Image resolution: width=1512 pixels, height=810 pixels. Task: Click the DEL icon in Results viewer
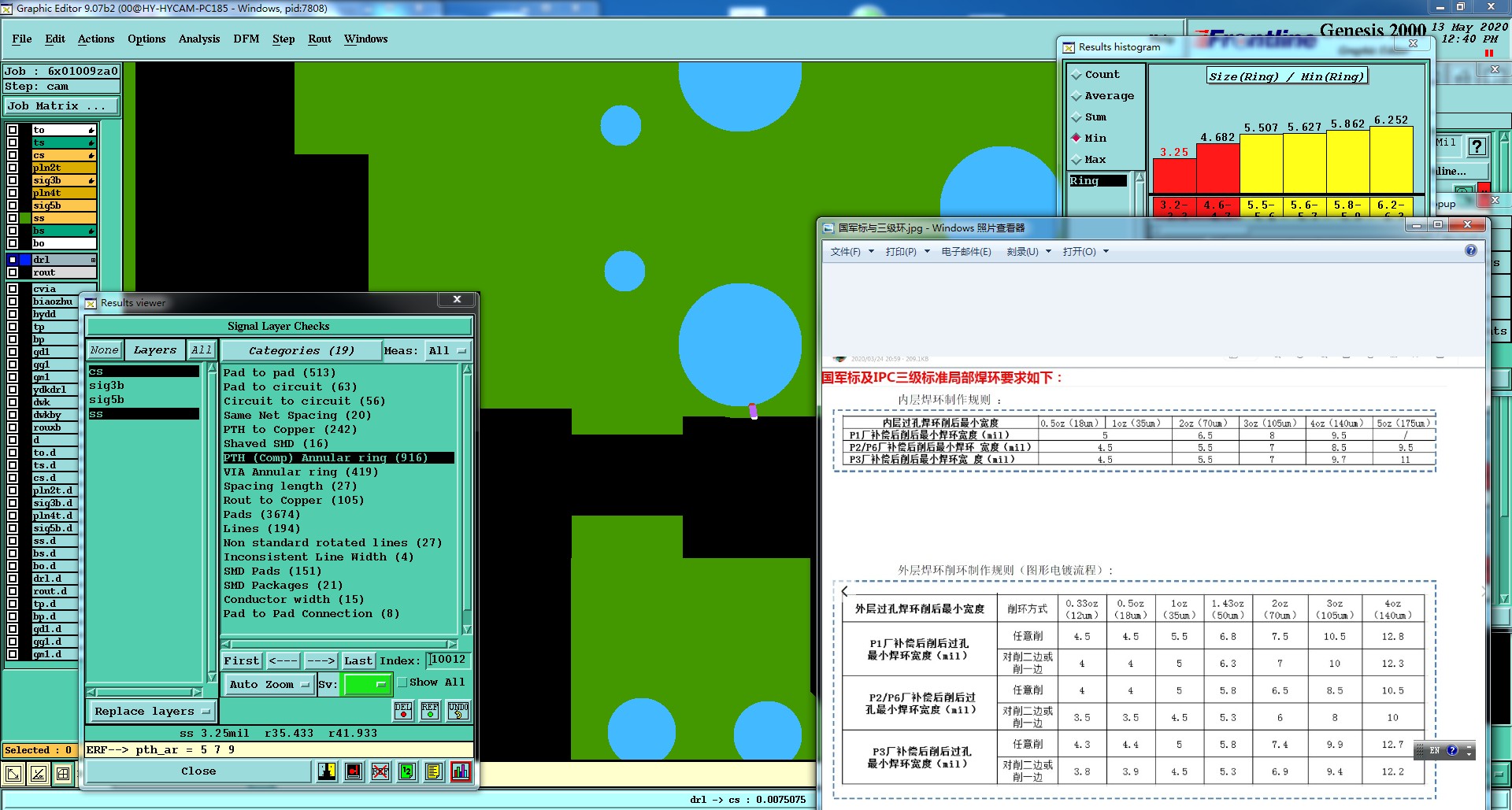click(403, 710)
